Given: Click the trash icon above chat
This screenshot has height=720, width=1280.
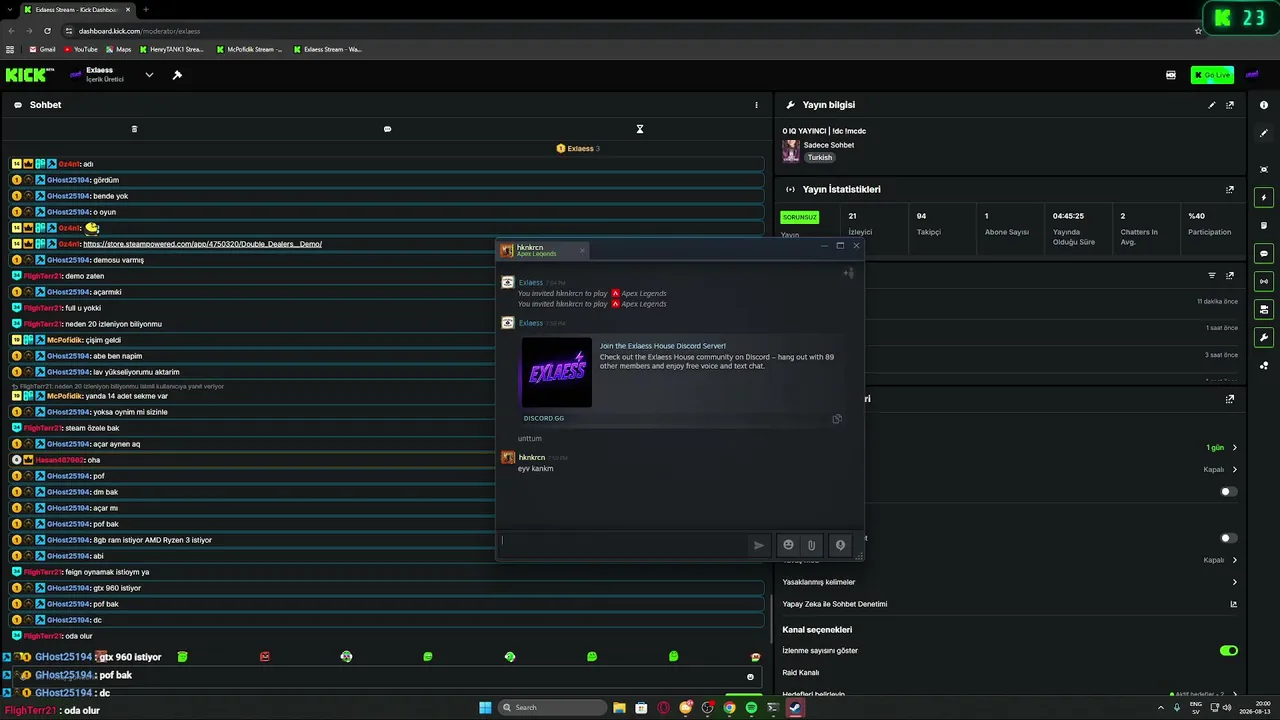Looking at the screenshot, I should [x=134, y=129].
